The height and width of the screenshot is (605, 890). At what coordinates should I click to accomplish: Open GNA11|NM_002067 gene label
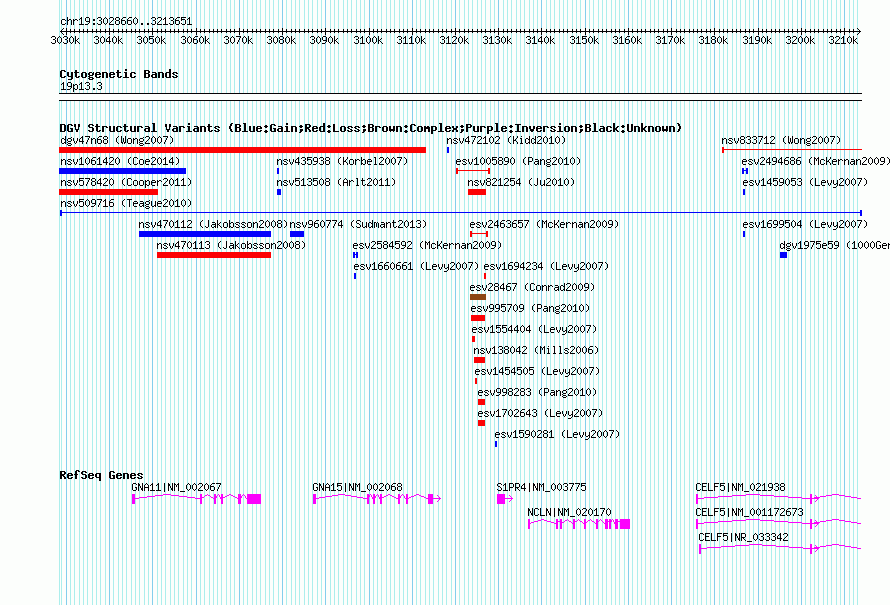point(177,487)
